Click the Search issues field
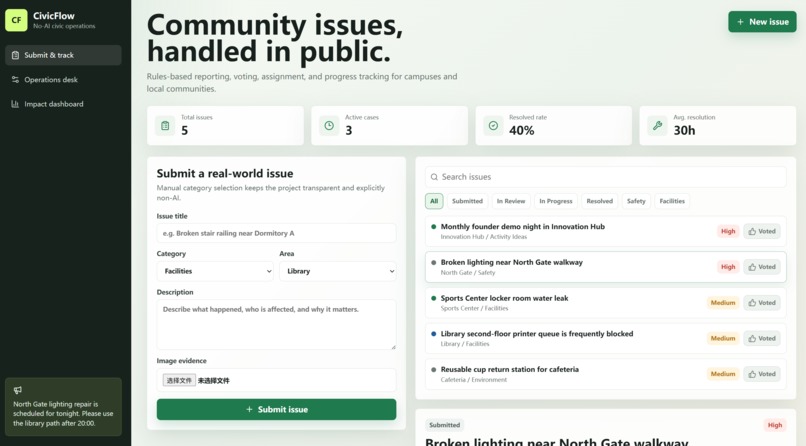 pos(606,177)
